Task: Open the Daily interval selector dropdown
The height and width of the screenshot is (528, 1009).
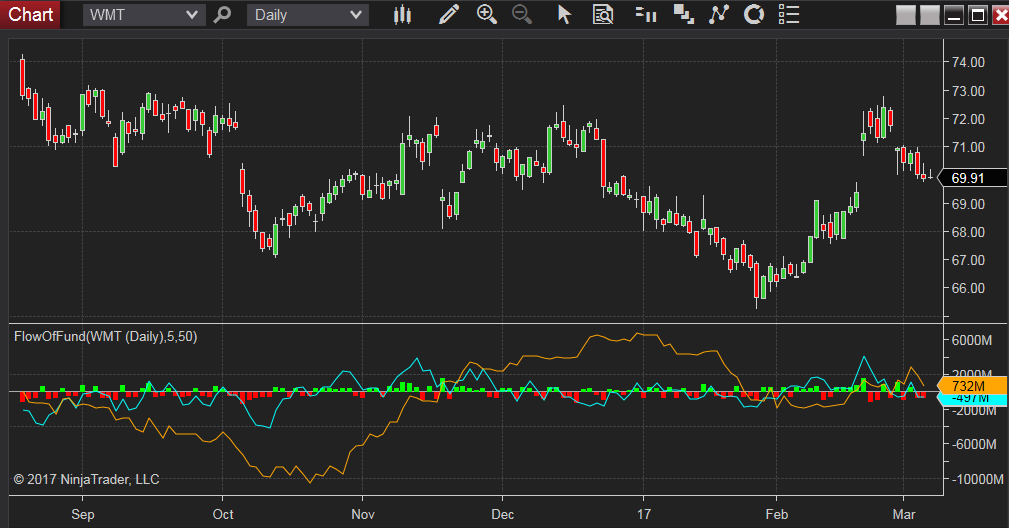Action: [308, 15]
